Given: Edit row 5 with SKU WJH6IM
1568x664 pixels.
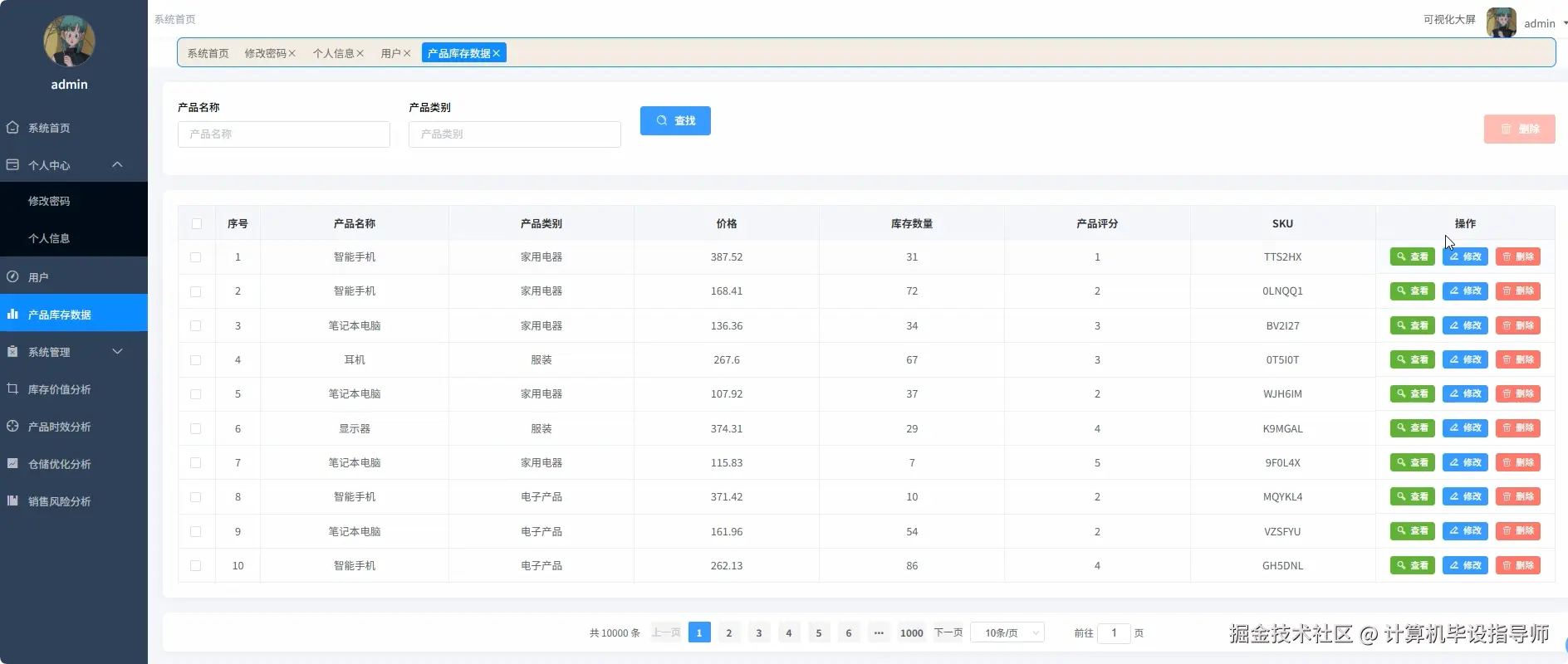Looking at the screenshot, I should (x=1465, y=394).
